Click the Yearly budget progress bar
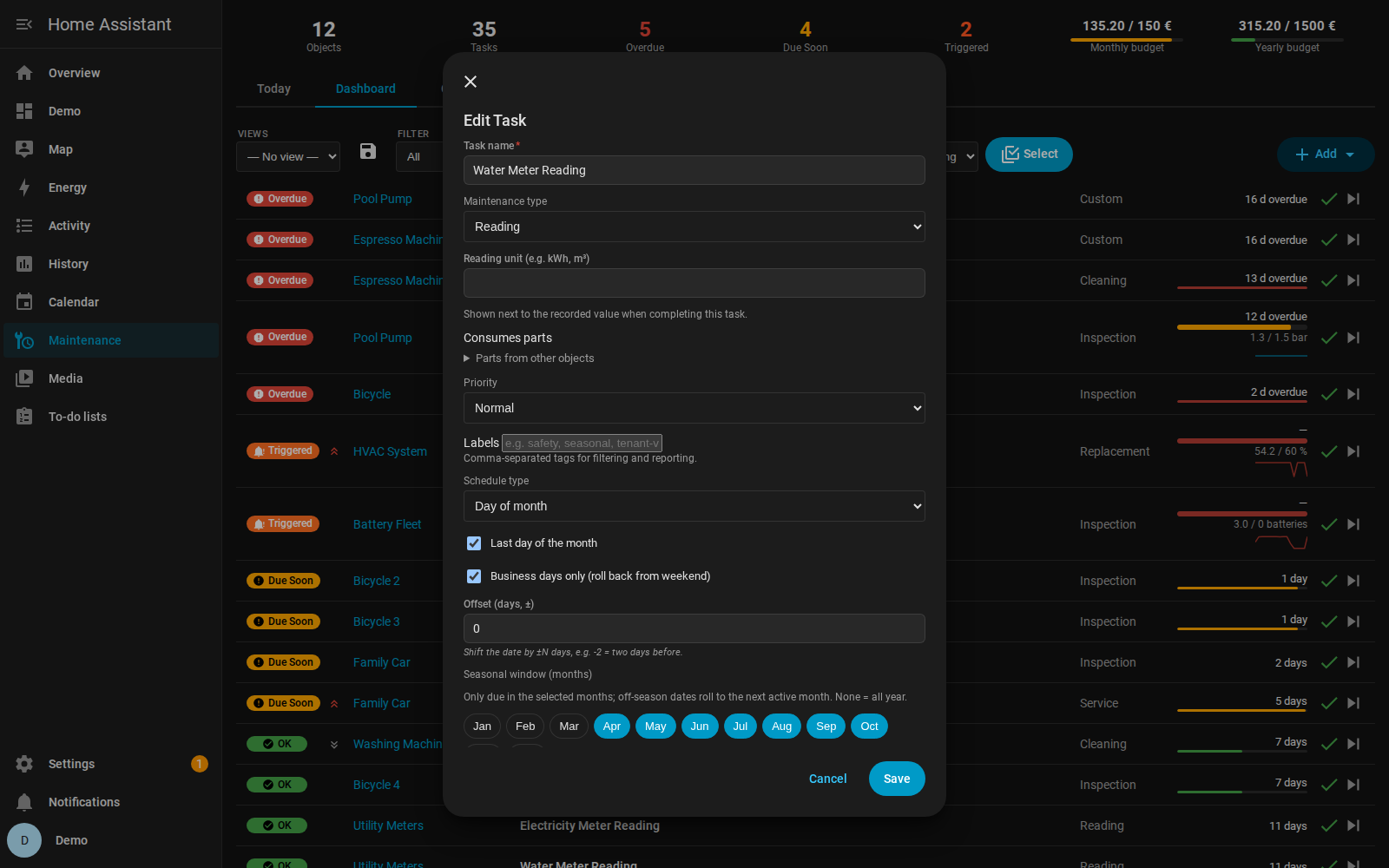This screenshot has width=1389, height=868. tap(1287, 40)
